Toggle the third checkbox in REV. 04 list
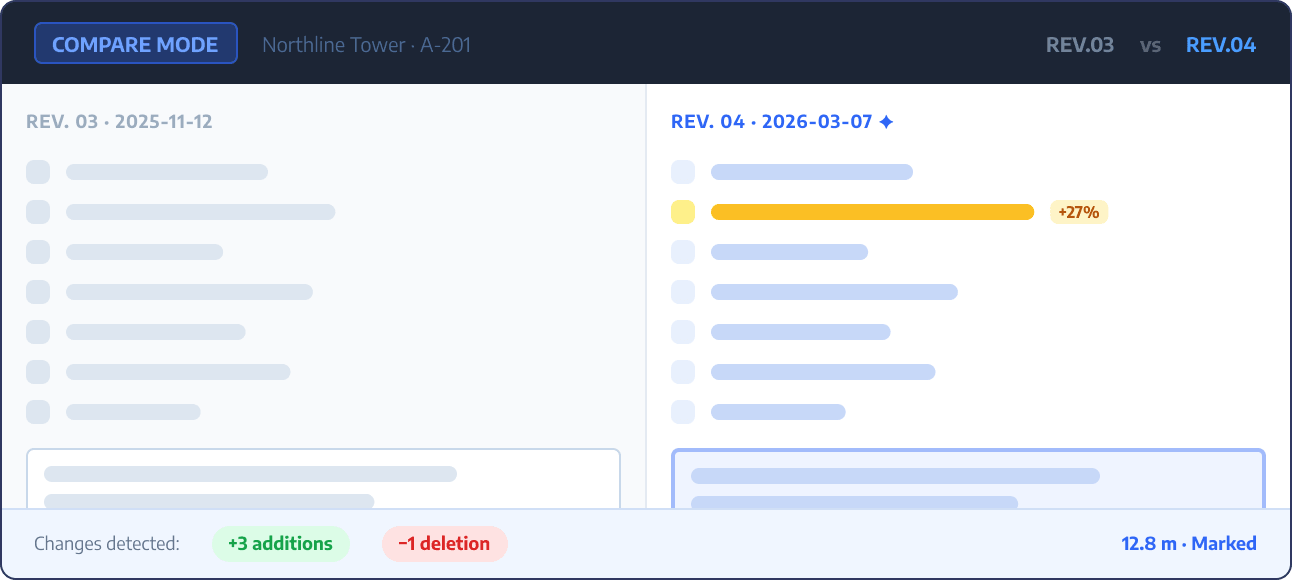Image resolution: width=1292 pixels, height=580 pixels. 683,252
